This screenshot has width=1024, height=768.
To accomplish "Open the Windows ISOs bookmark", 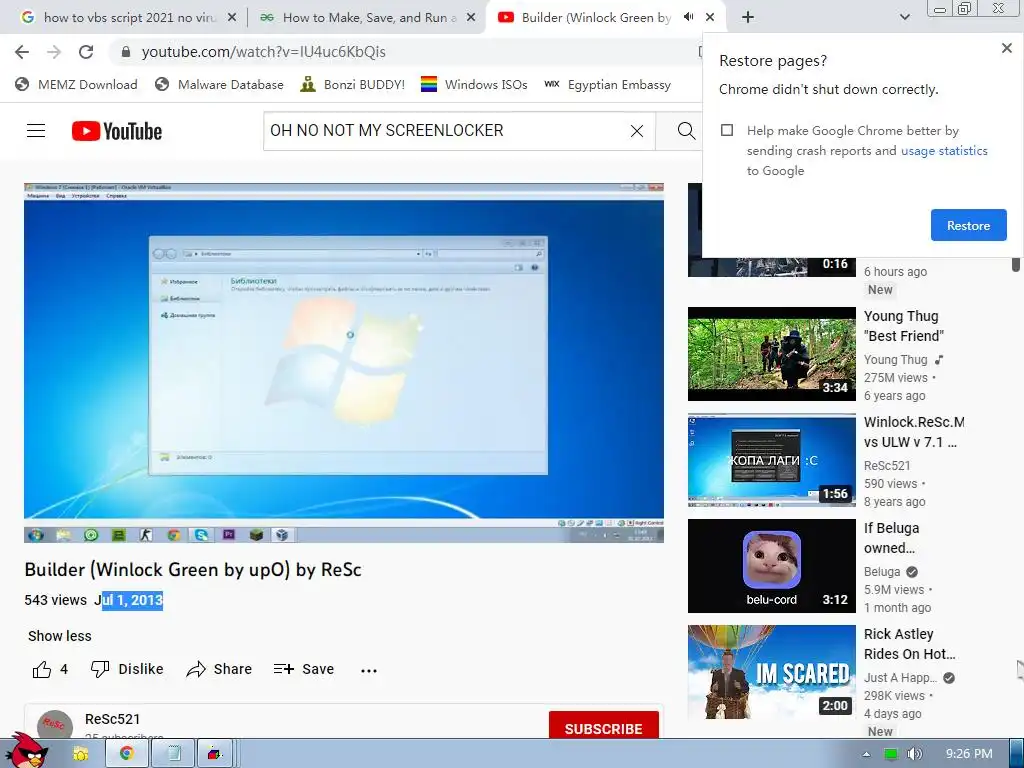I will pyautogui.click(x=474, y=84).
